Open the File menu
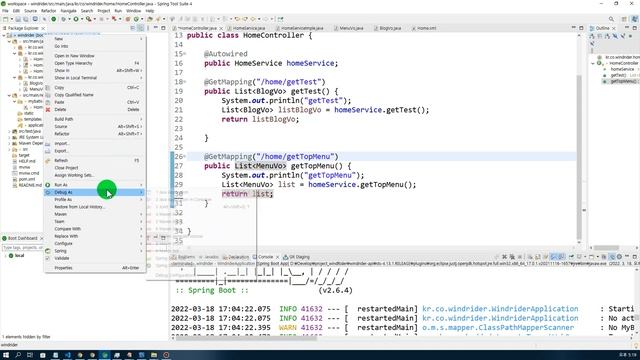640x360 pixels. point(5,11)
